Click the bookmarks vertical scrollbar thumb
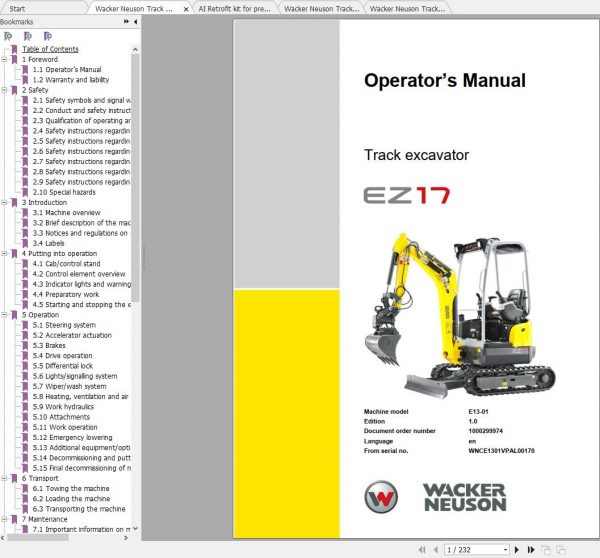The image size is (600, 558). (135, 178)
